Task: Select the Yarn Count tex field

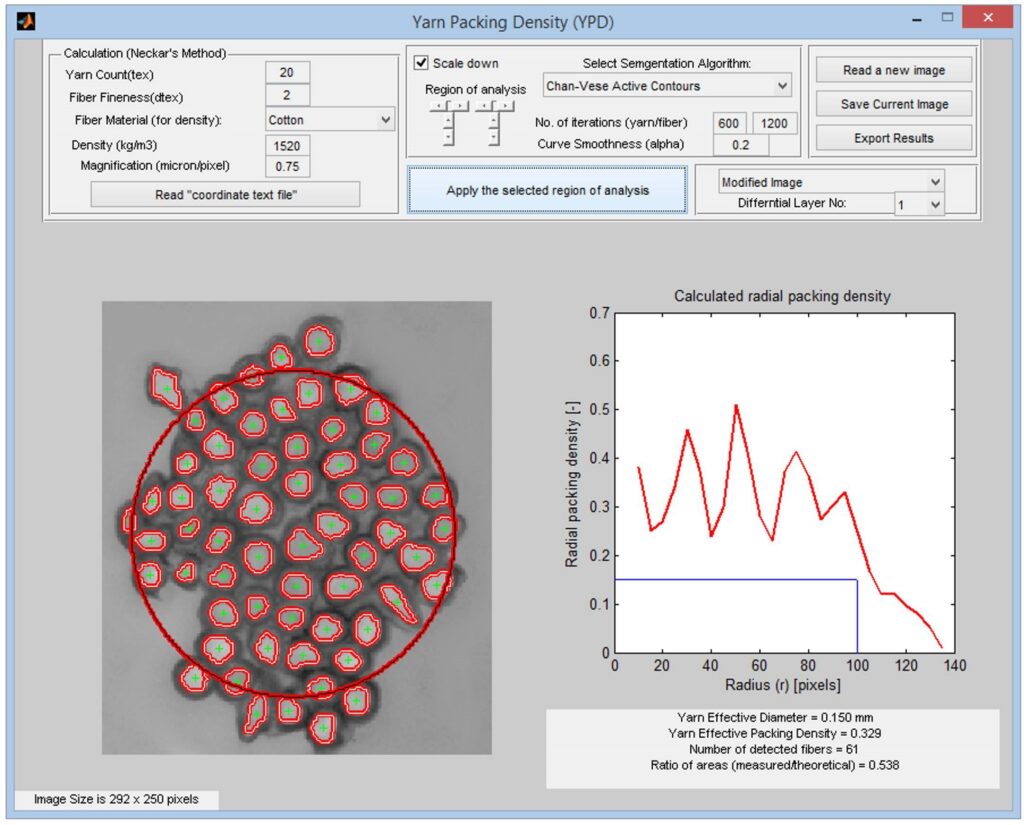Action: [287, 73]
